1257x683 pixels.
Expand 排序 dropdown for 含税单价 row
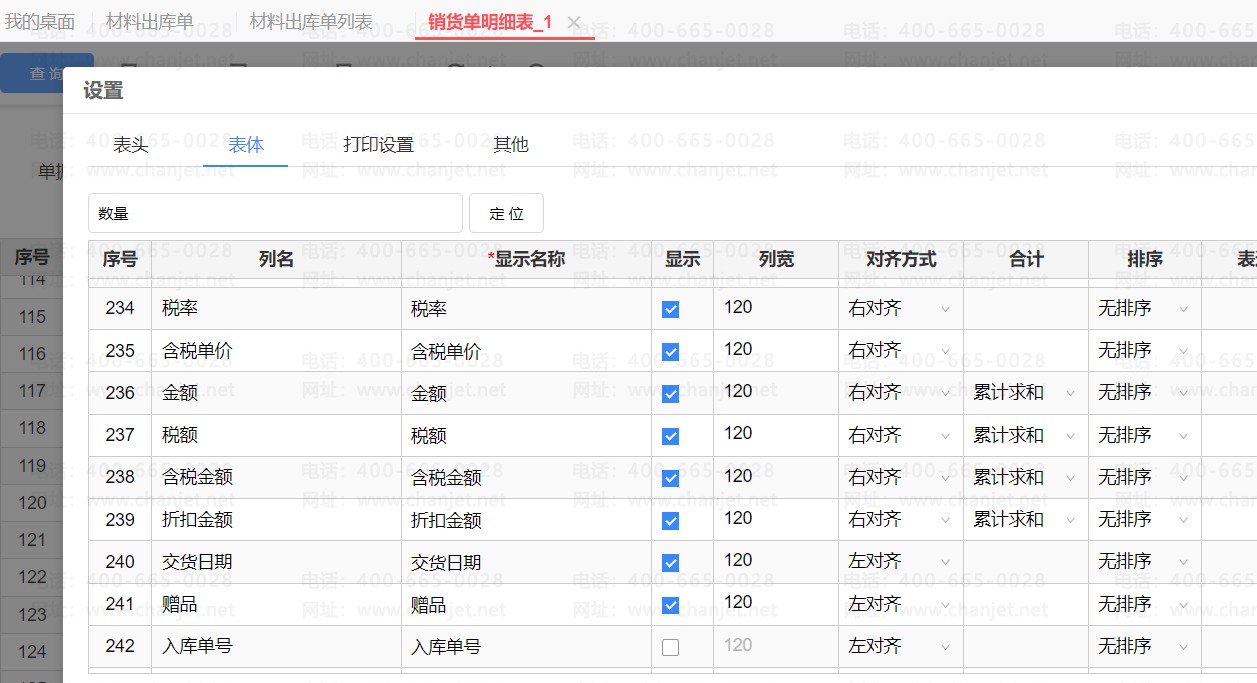1143,351
